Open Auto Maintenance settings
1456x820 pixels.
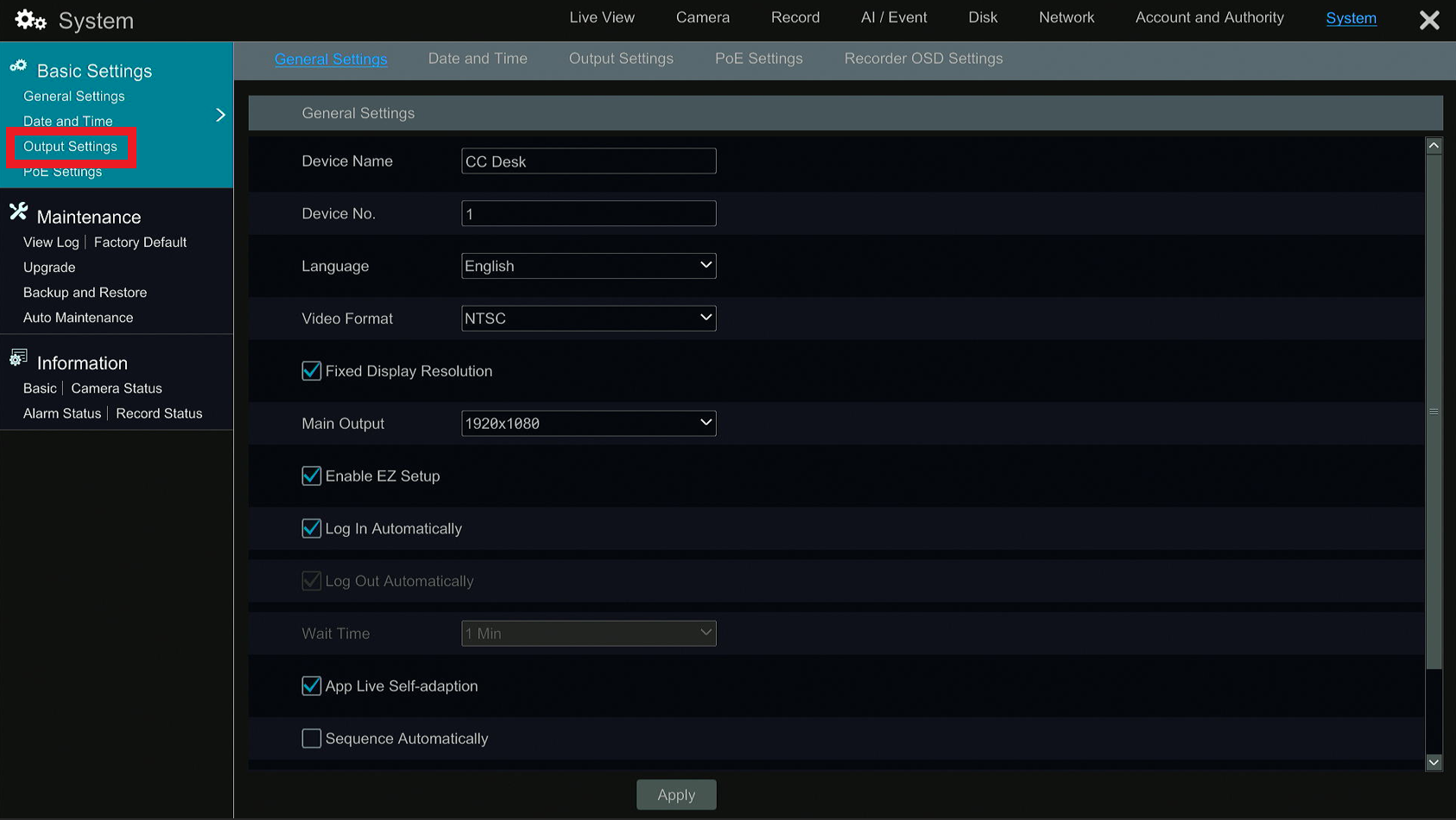click(x=78, y=318)
